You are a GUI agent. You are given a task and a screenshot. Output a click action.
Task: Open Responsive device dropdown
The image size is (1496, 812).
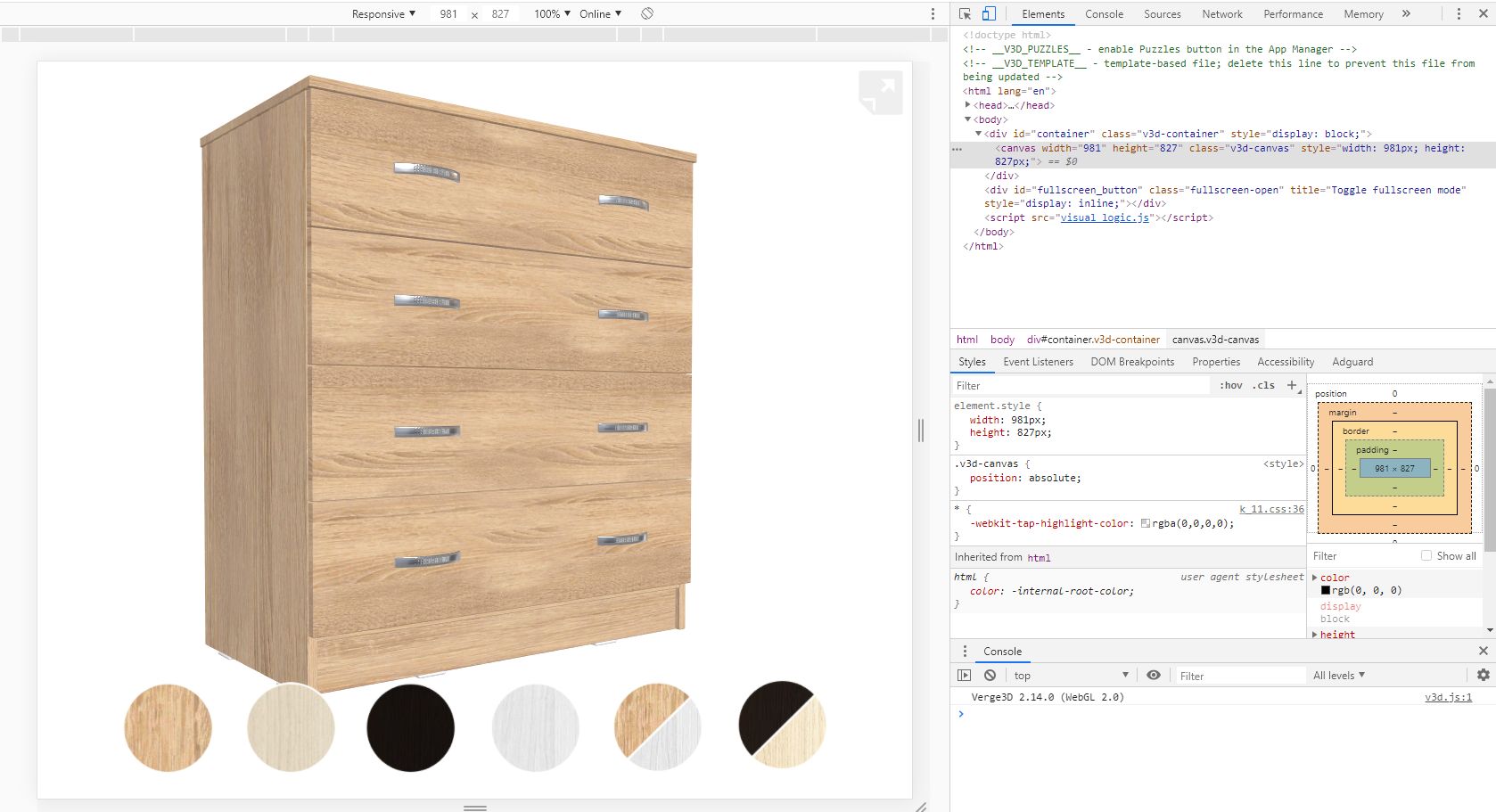pos(383,13)
